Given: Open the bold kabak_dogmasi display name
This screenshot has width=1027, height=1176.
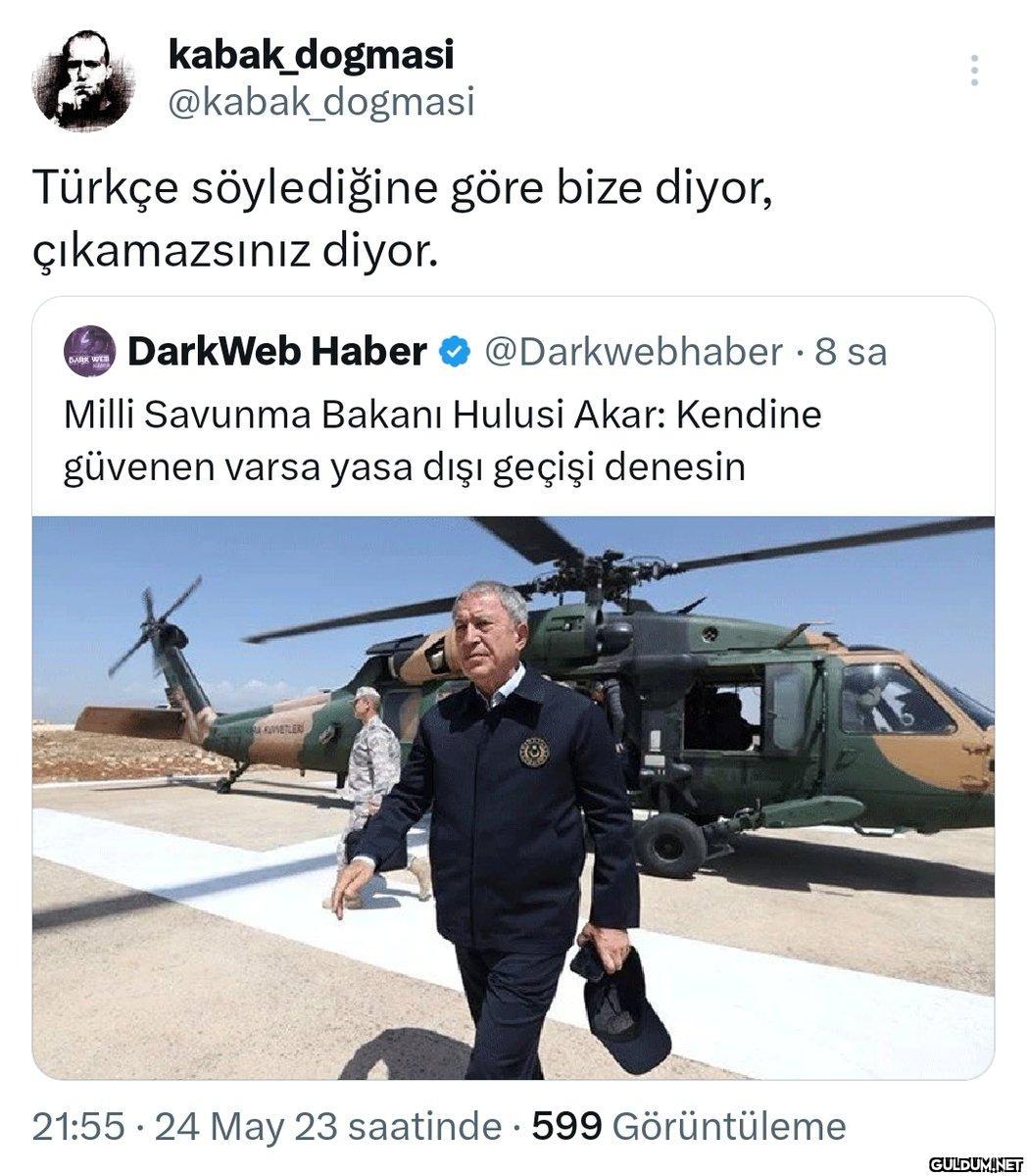Looking at the screenshot, I should (312, 55).
